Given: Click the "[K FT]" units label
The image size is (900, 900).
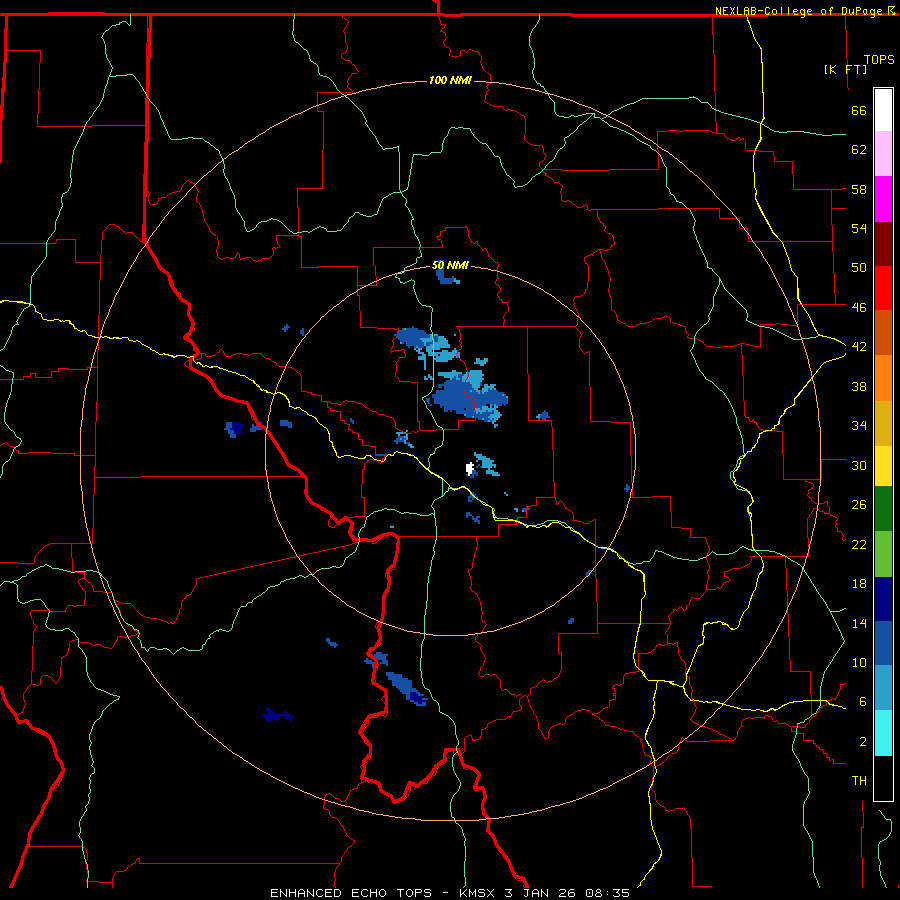Looking at the screenshot, I should (845, 69).
